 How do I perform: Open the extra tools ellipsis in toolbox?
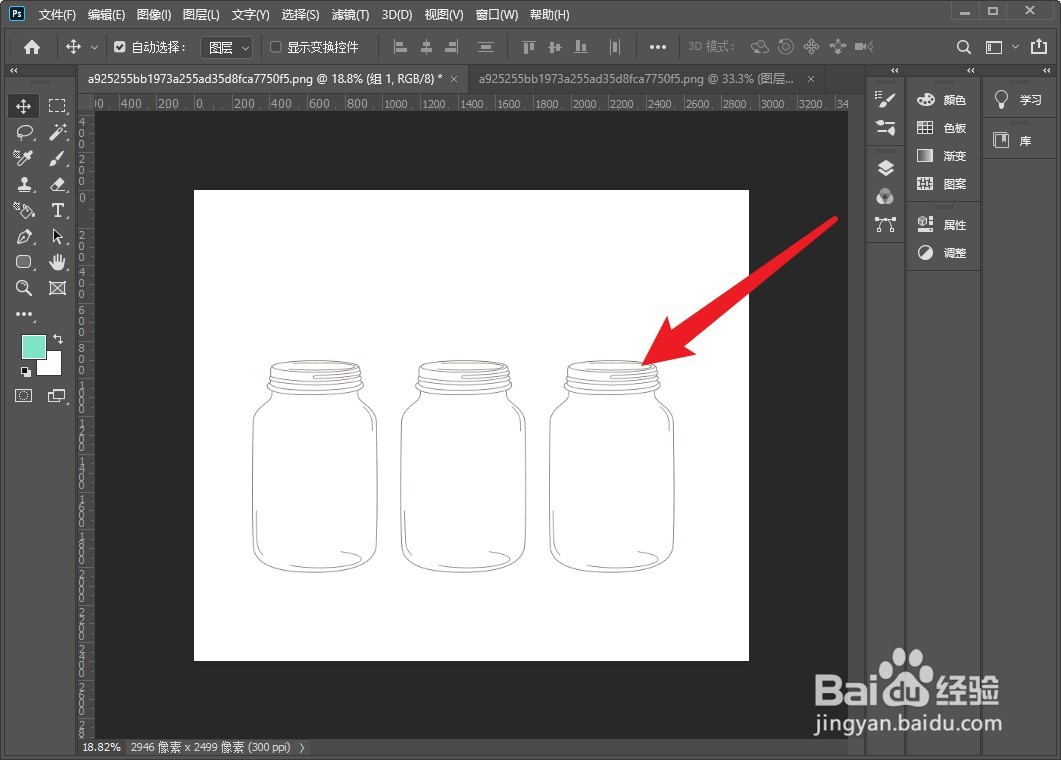coord(24,314)
